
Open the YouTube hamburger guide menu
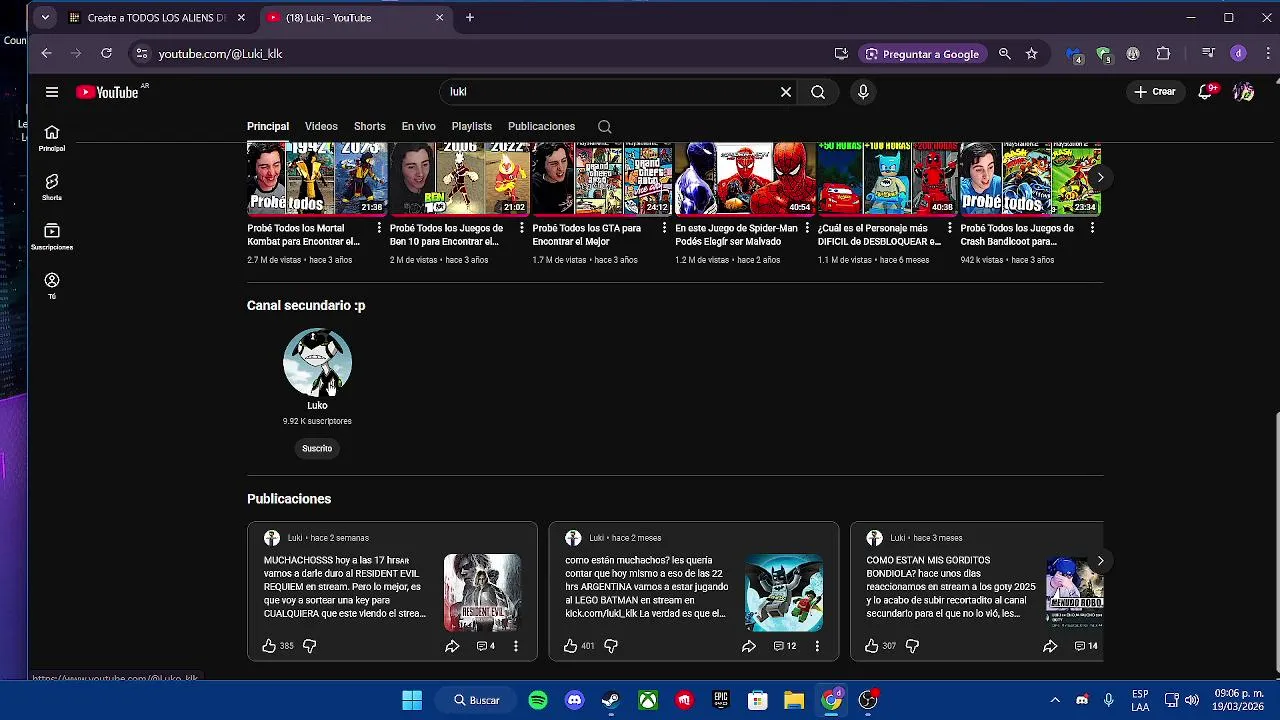coord(52,92)
